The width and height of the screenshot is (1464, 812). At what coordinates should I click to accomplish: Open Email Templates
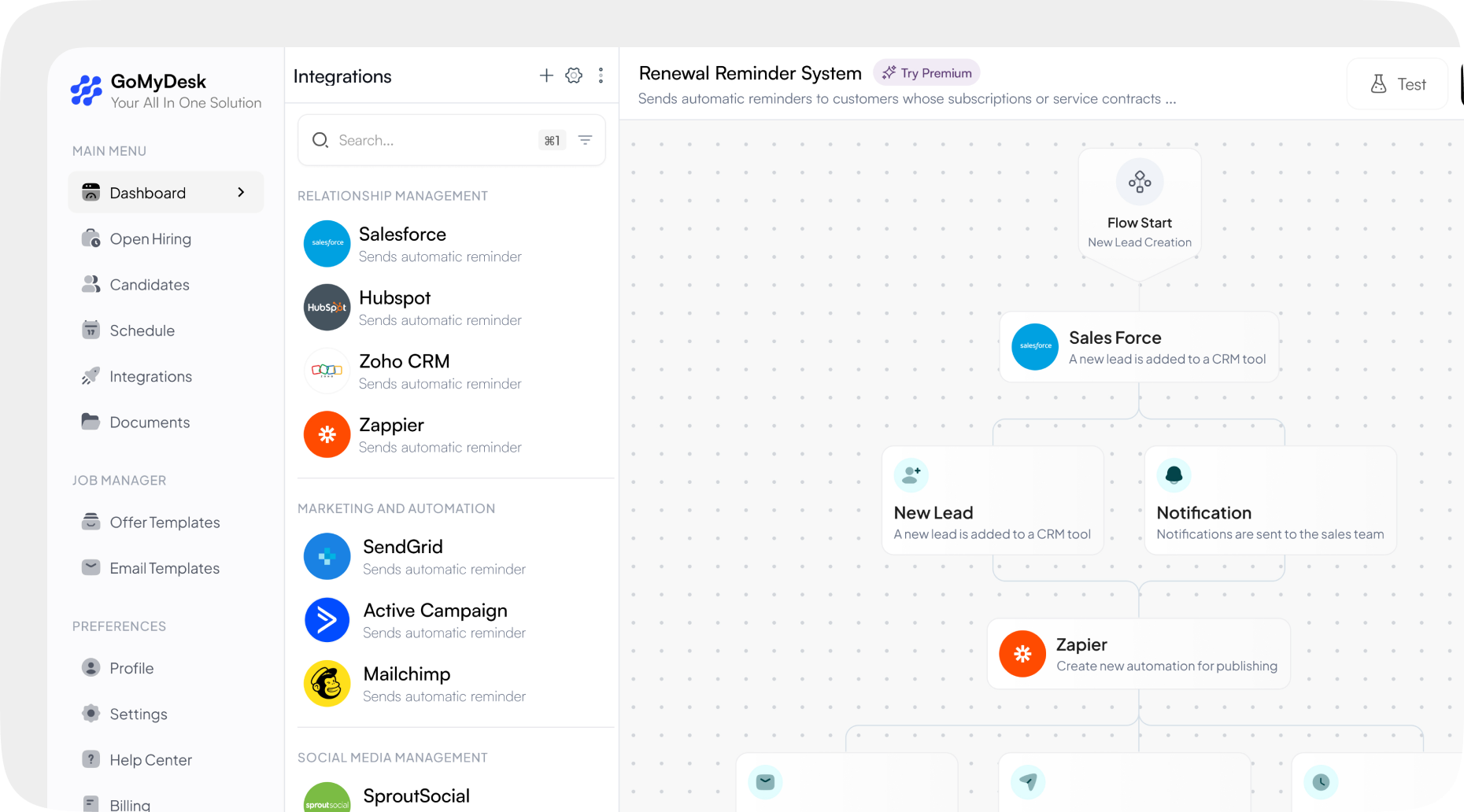pyautogui.click(x=165, y=568)
